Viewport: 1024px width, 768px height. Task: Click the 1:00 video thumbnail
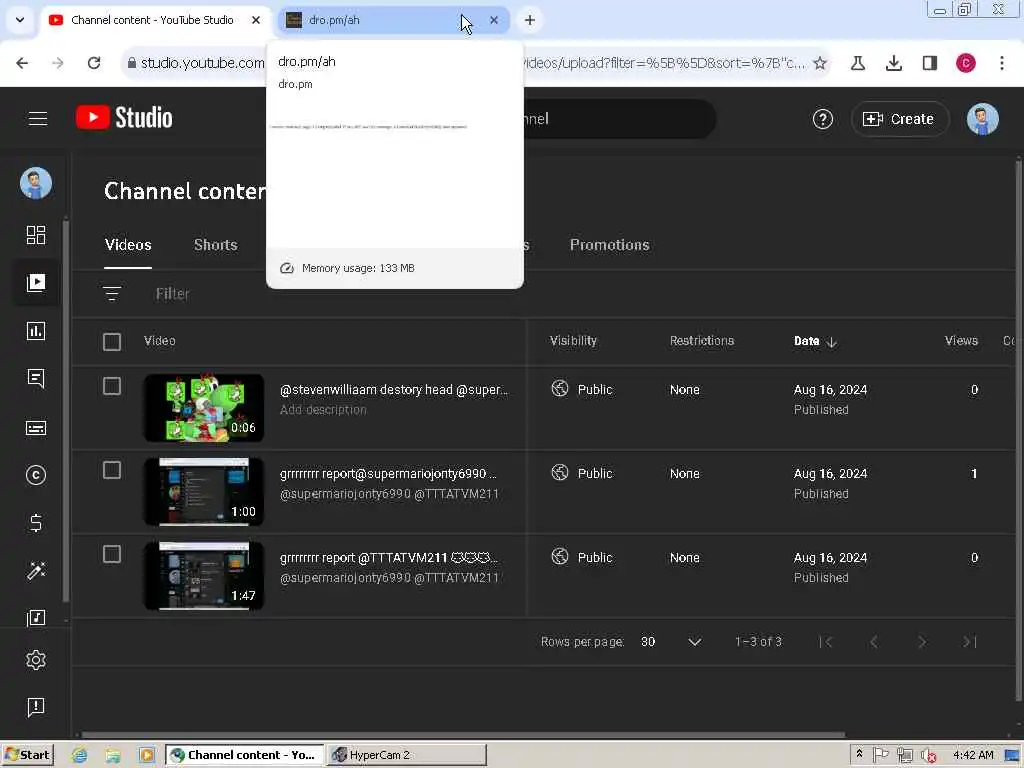point(204,492)
